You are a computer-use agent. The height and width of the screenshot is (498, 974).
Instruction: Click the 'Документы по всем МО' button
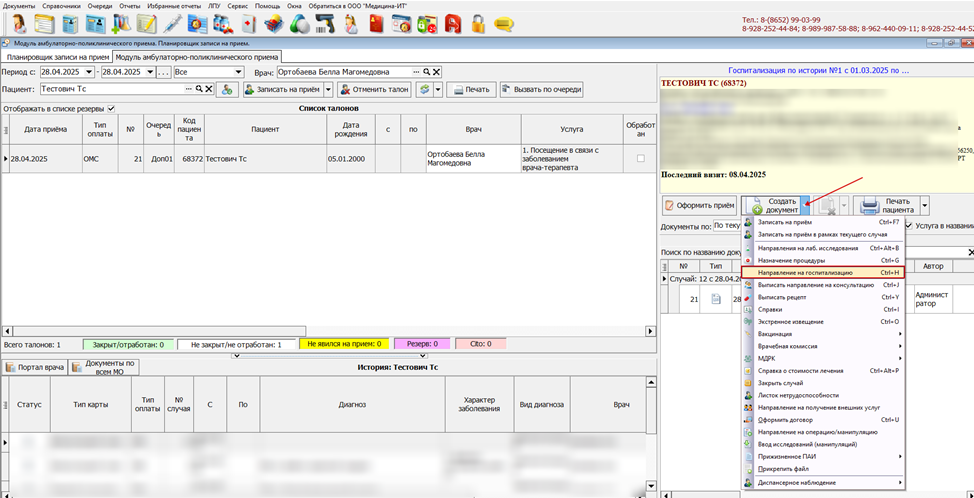104,367
